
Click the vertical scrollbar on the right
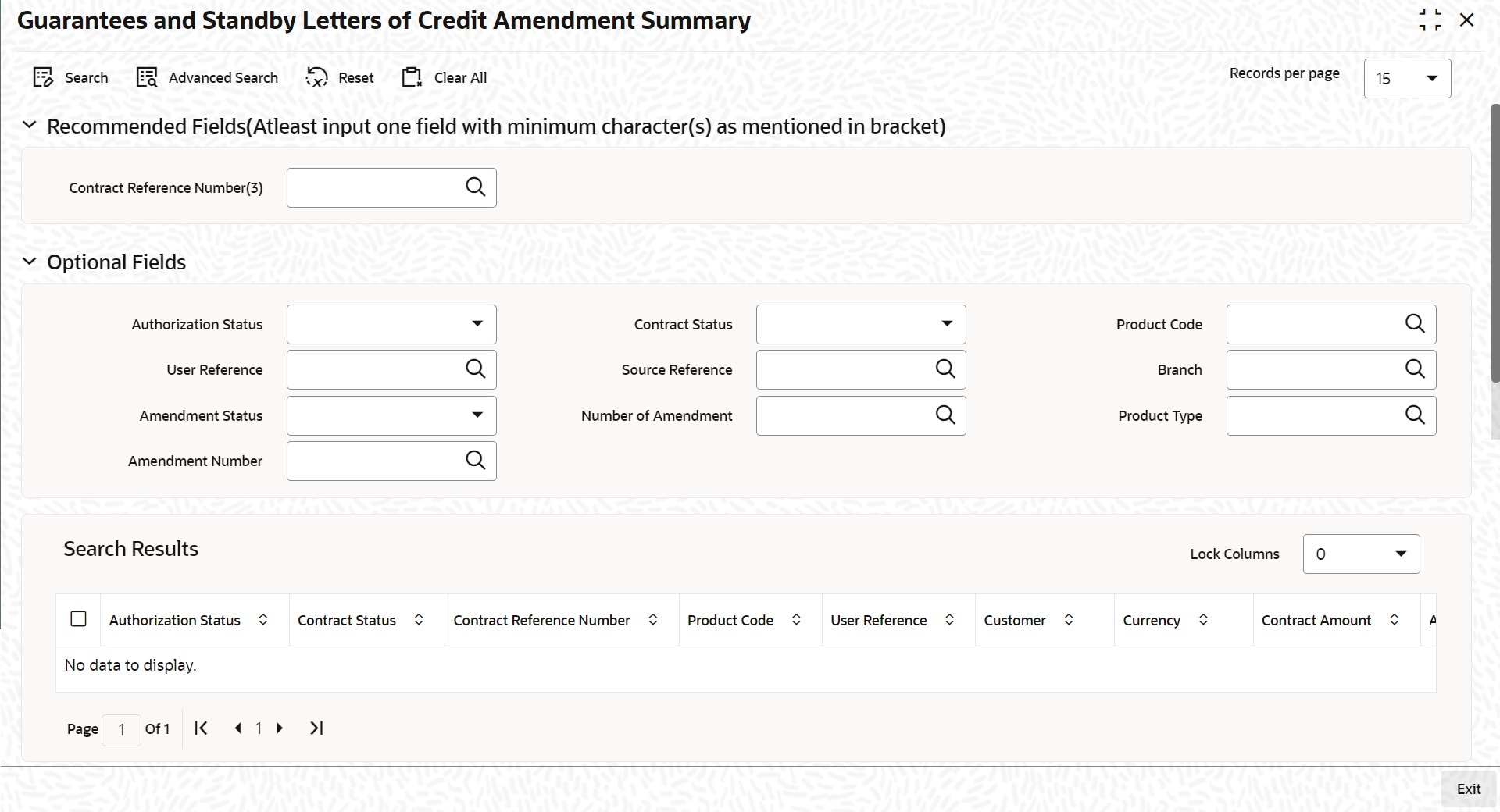[x=1495, y=242]
